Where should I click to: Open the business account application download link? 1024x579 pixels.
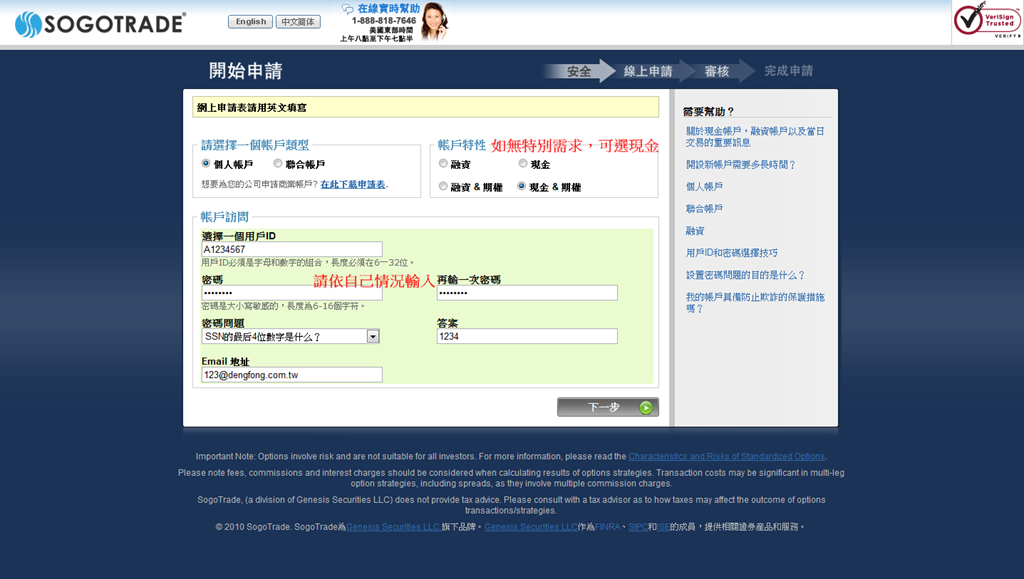tap(353, 185)
